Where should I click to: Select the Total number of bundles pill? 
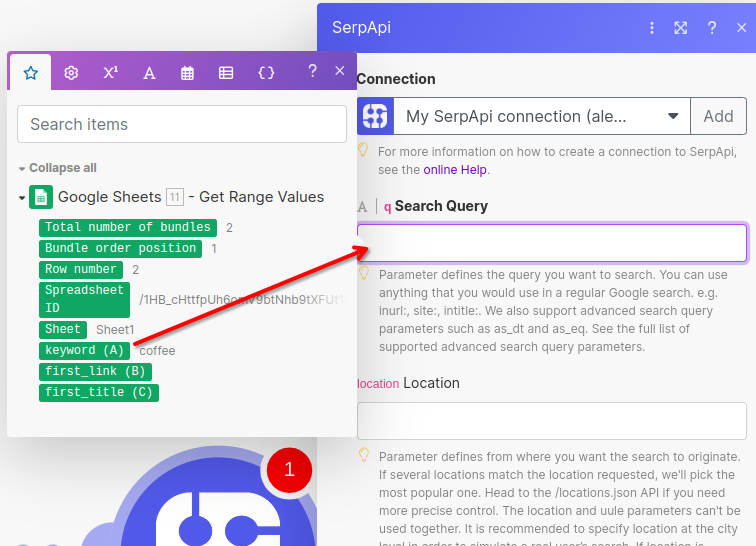tap(128, 227)
